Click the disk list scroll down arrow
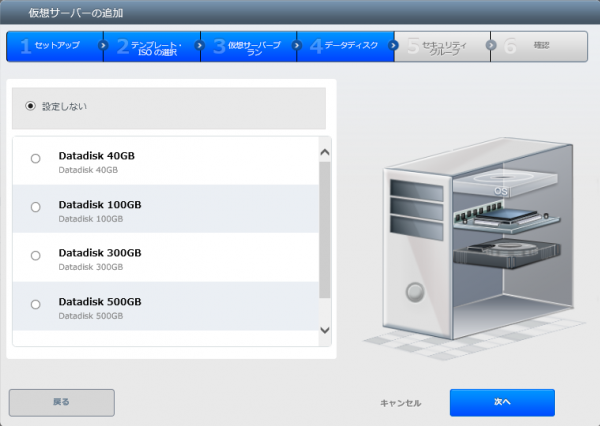This screenshot has width=600, height=426. tap(324, 330)
